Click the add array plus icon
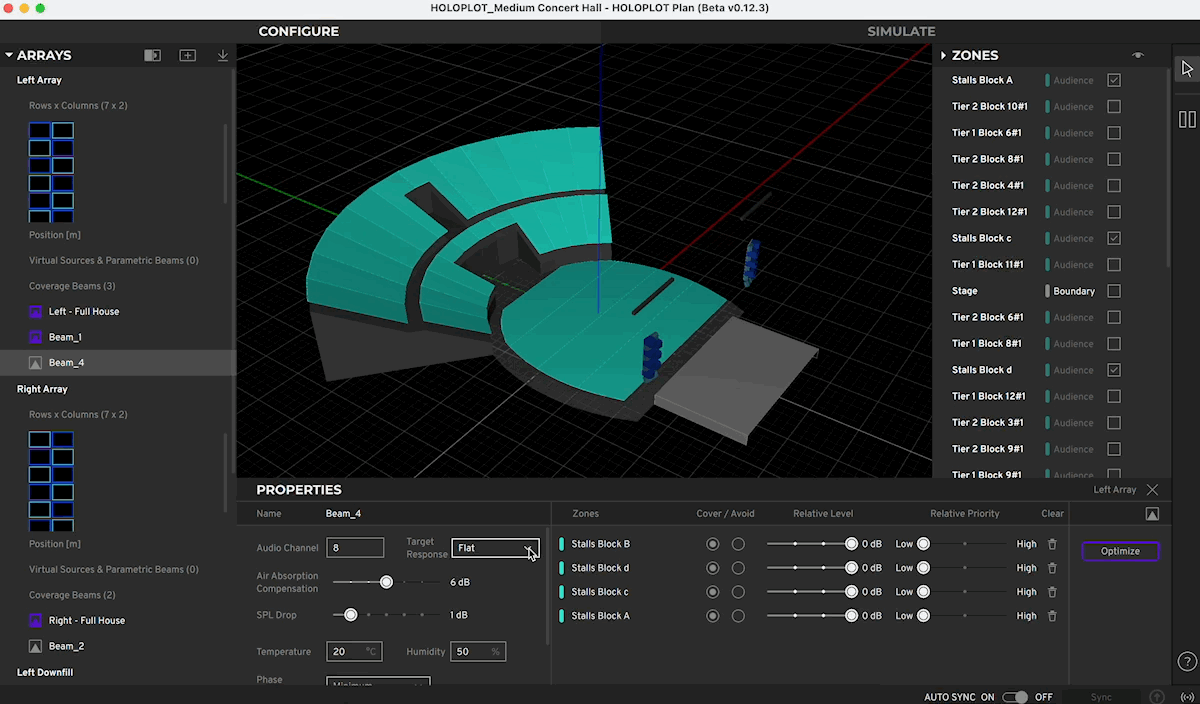The width and height of the screenshot is (1200, 704). point(187,56)
